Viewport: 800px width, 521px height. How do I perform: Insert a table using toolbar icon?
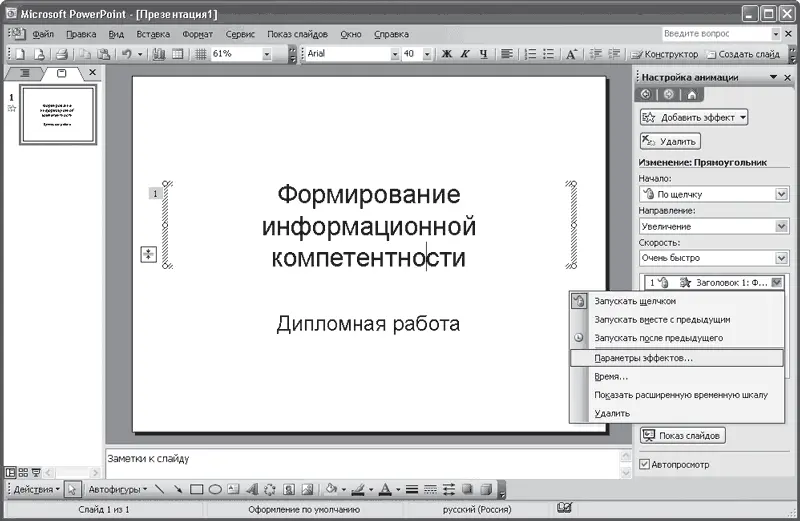pyautogui.click(x=177, y=53)
